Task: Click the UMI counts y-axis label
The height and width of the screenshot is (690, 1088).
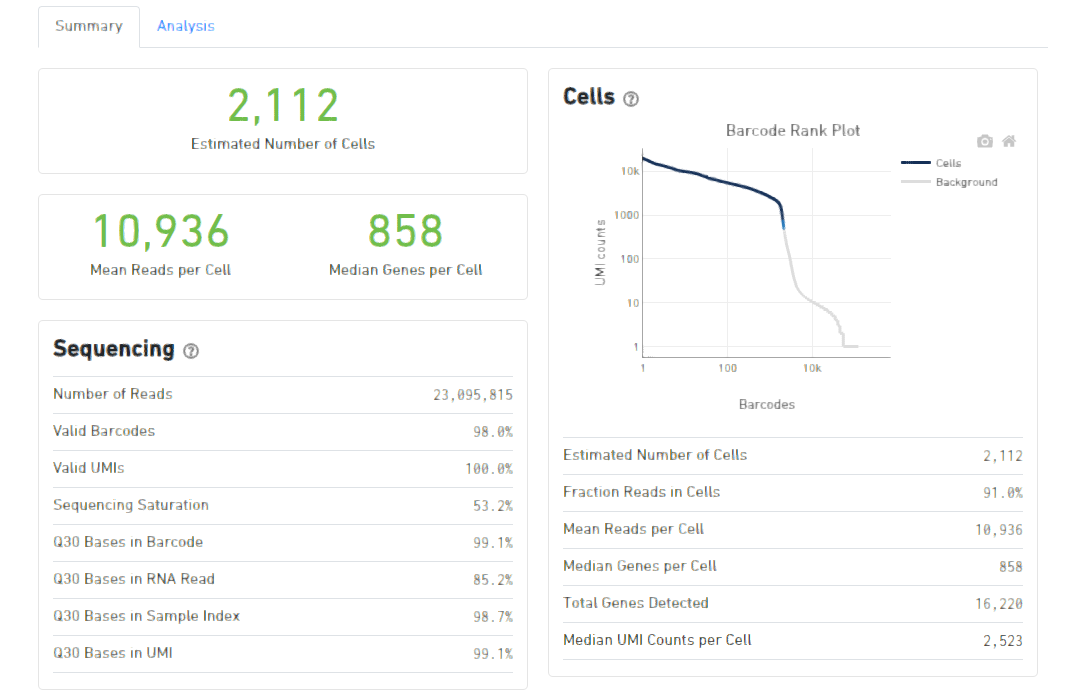Action: [601, 252]
